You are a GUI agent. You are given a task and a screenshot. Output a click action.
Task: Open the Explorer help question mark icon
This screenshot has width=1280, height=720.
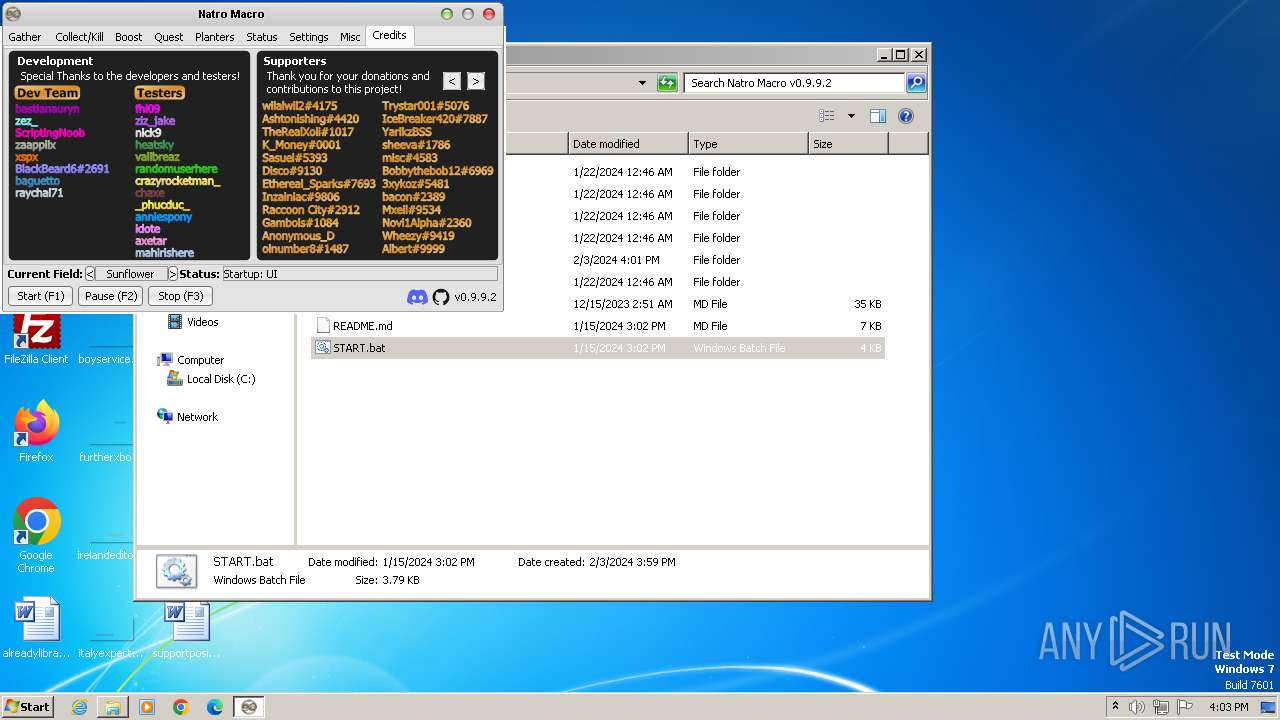906,116
